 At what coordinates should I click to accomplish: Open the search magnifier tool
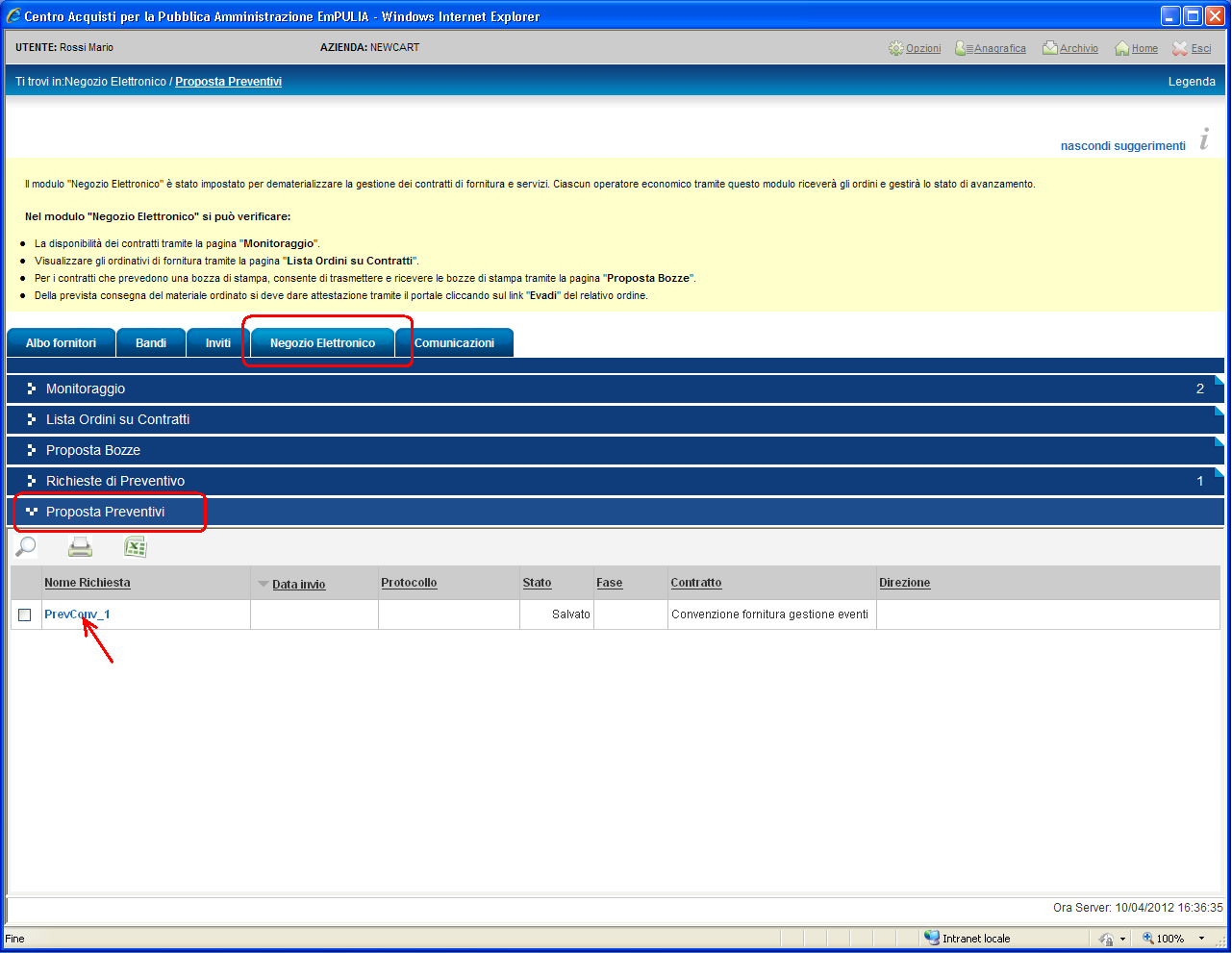26,547
